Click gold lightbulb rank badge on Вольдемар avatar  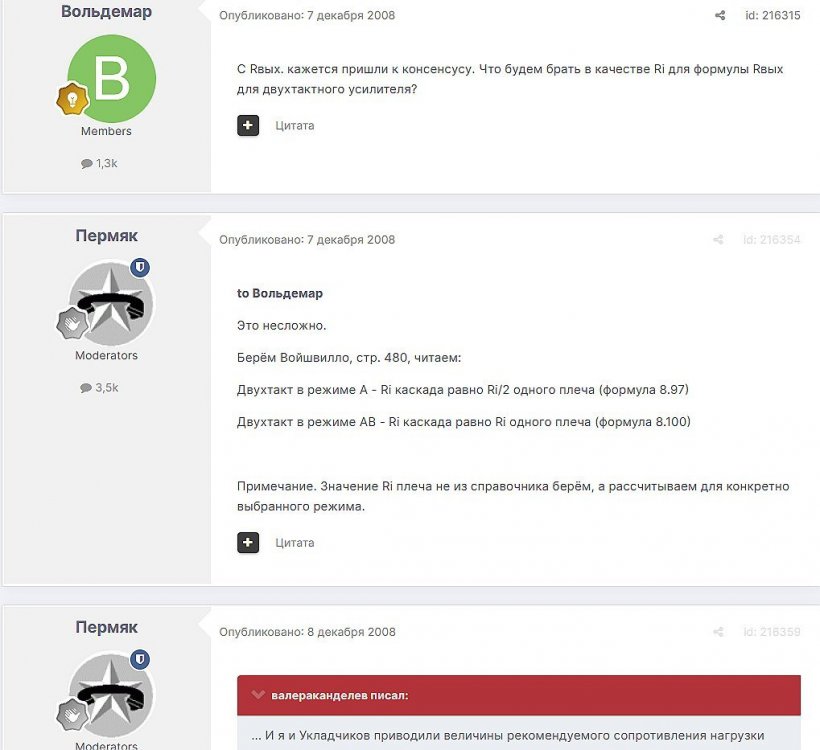tap(72, 99)
